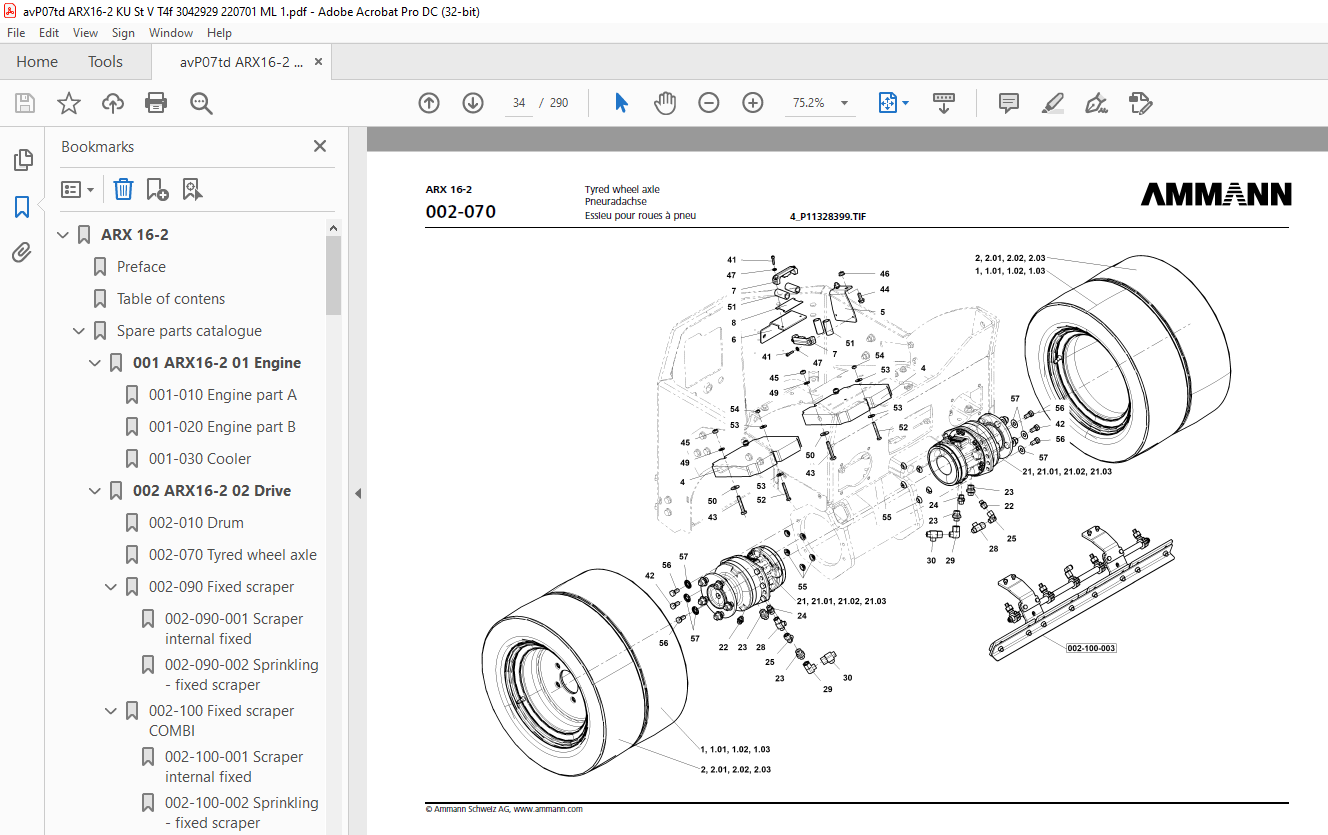Find current bookmark icon
Screen dimensions: 1328x835
tap(192, 189)
